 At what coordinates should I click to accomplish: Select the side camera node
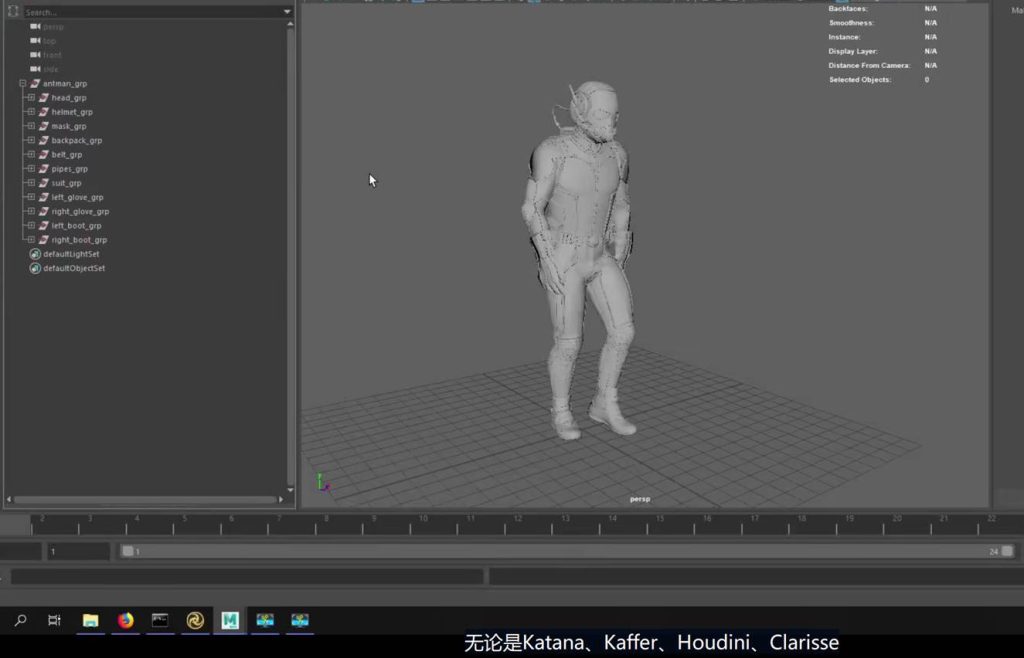[x=51, y=69]
